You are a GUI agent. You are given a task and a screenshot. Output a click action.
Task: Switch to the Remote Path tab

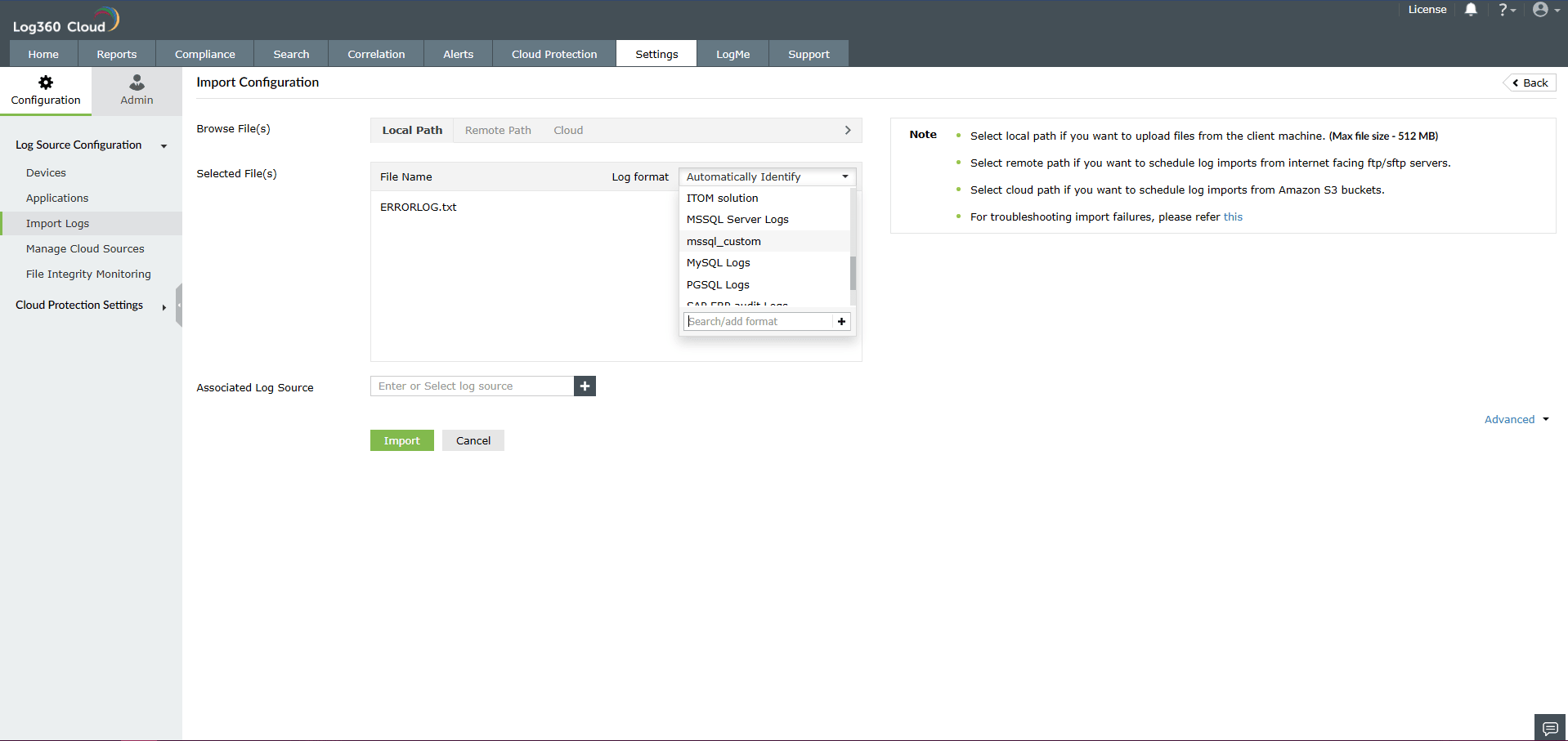[x=497, y=130]
